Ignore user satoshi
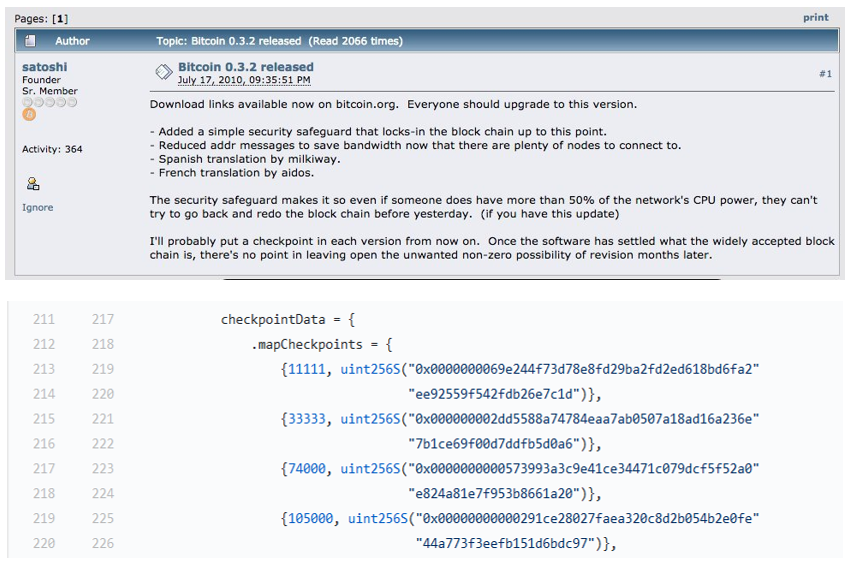852x563 pixels. [x=37, y=208]
